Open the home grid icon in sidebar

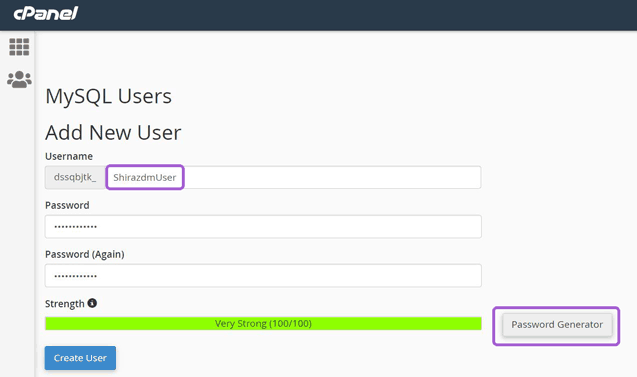pyautogui.click(x=19, y=47)
